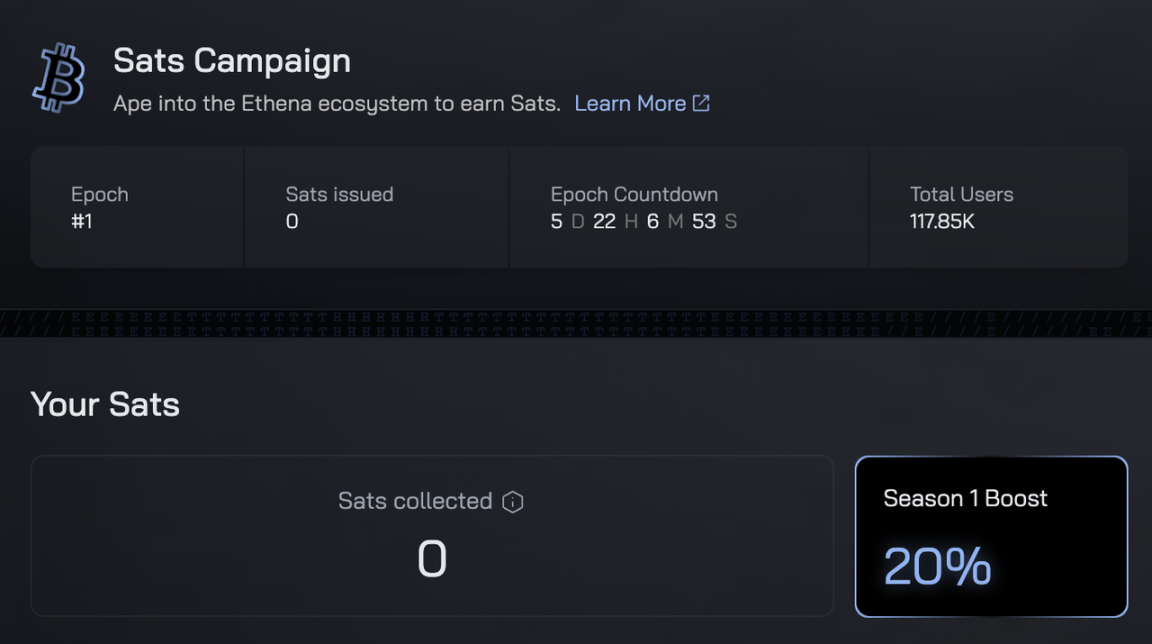Viewport: 1152px width, 644px height.
Task: Click the ETHENA patterned divider strip
Action: tap(576, 323)
